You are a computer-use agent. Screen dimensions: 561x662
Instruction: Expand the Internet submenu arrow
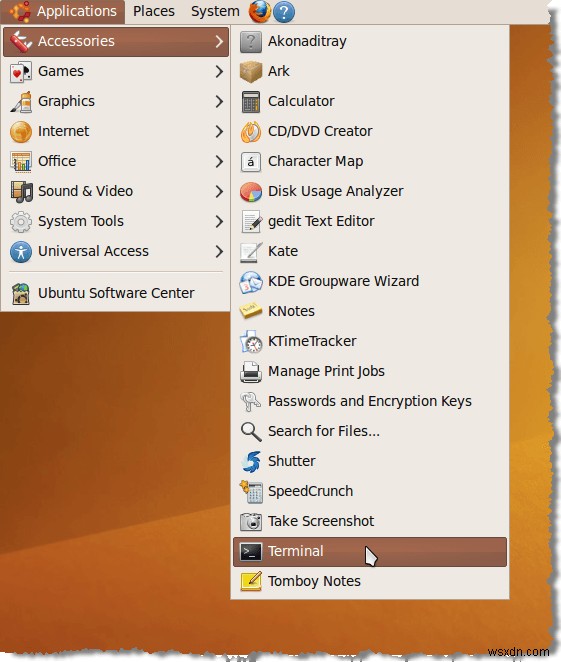pyautogui.click(x=219, y=131)
